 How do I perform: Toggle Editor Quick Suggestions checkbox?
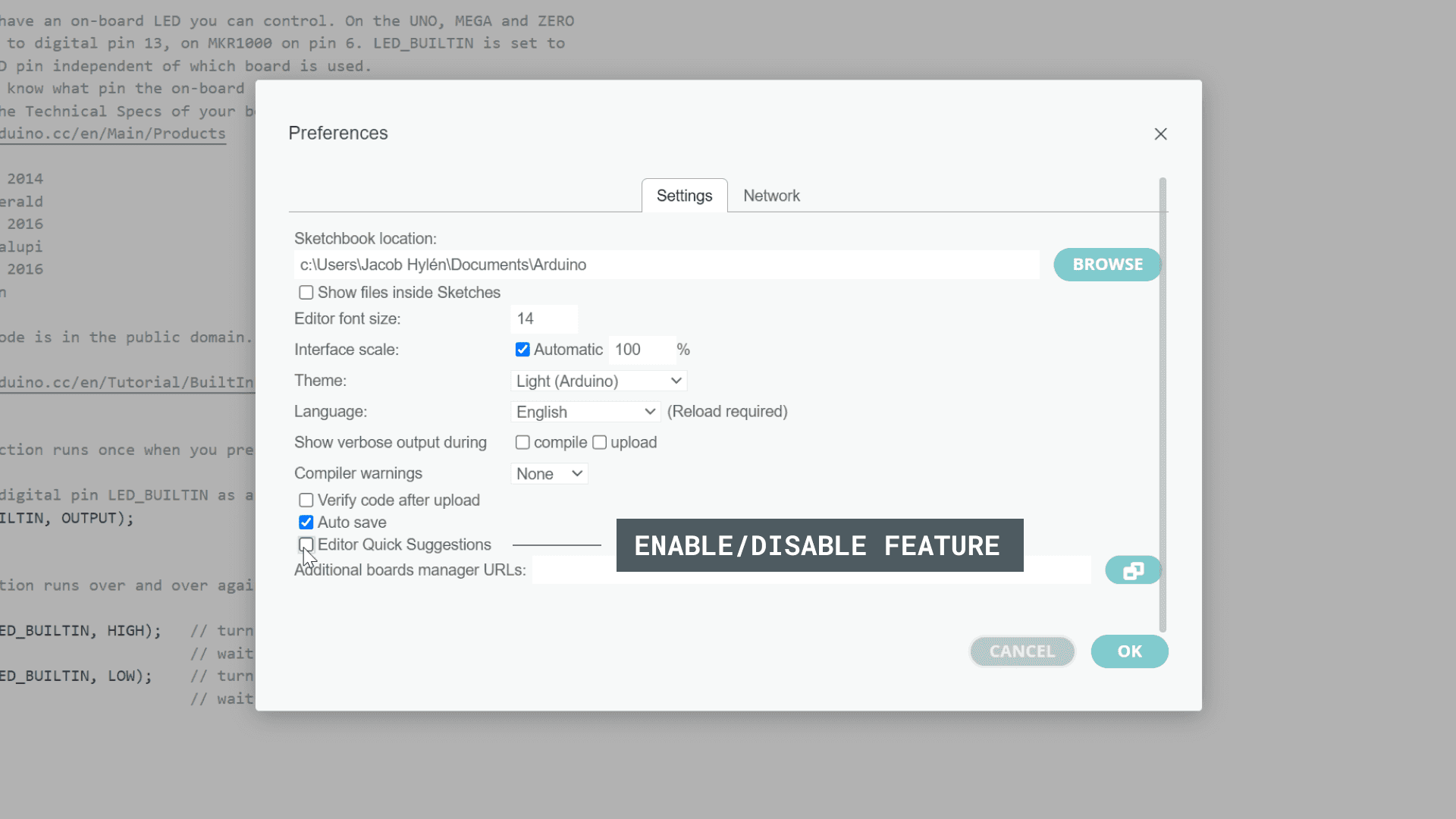306,544
